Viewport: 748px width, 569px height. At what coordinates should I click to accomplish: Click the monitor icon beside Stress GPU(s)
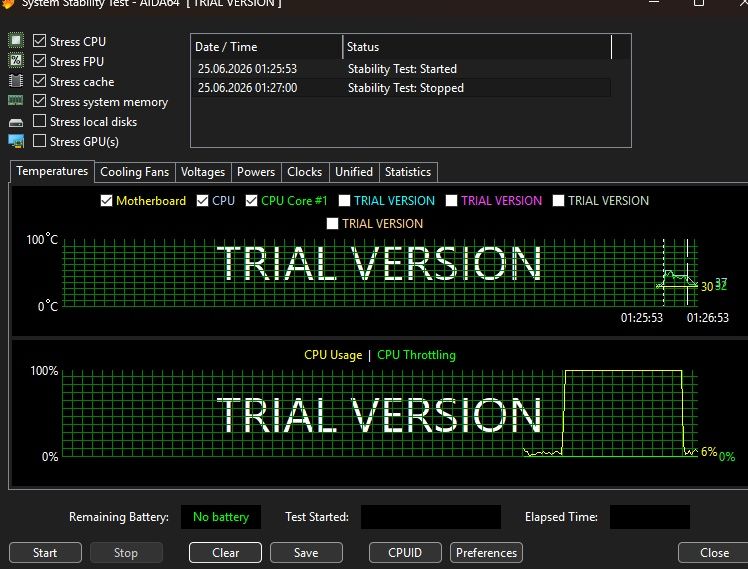(16, 141)
